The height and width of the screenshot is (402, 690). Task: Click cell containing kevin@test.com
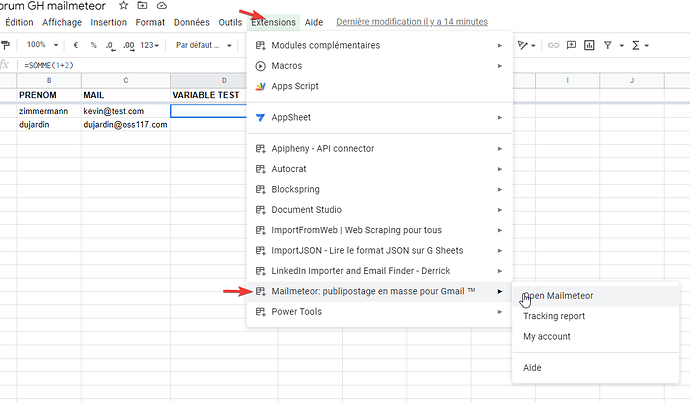pos(126,111)
